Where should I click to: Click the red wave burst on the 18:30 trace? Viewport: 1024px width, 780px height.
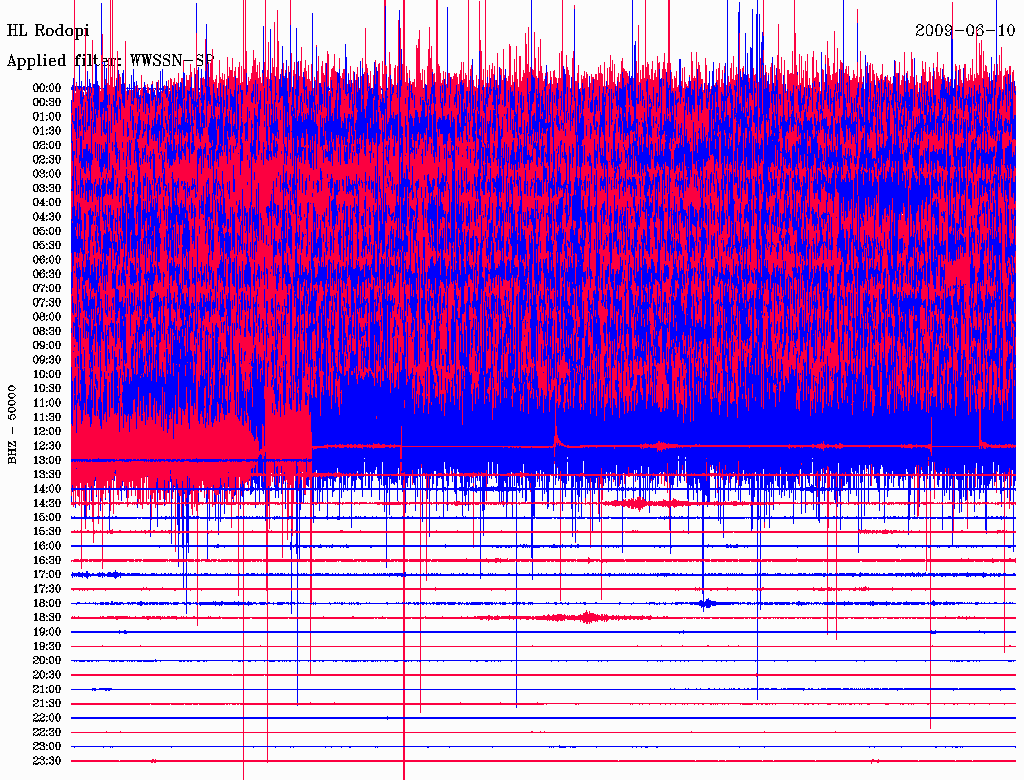pos(585,617)
